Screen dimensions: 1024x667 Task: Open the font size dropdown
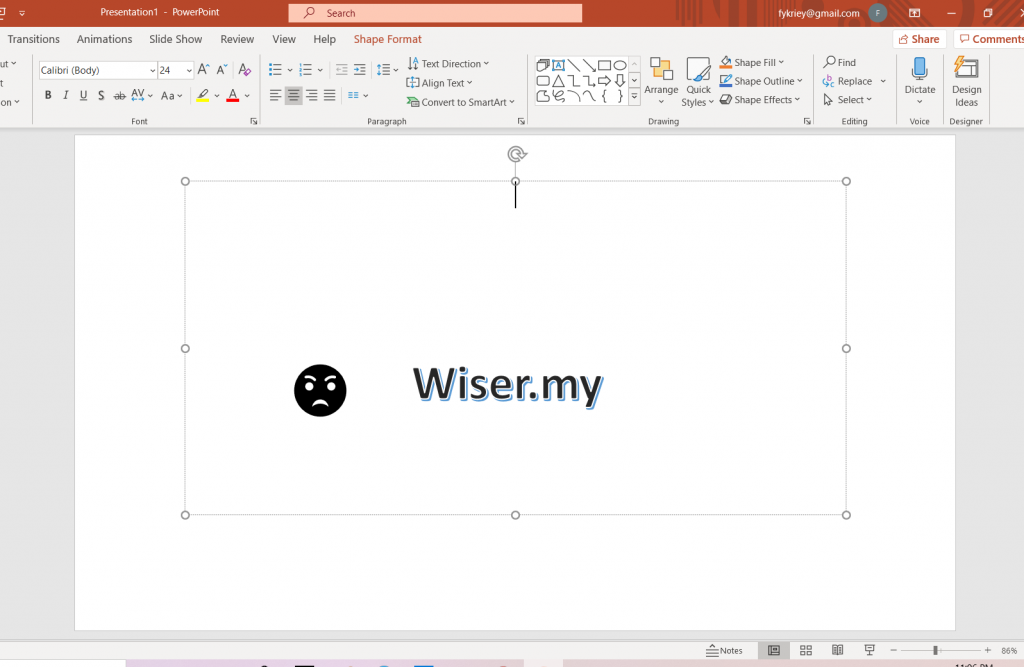(x=189, y=70)
